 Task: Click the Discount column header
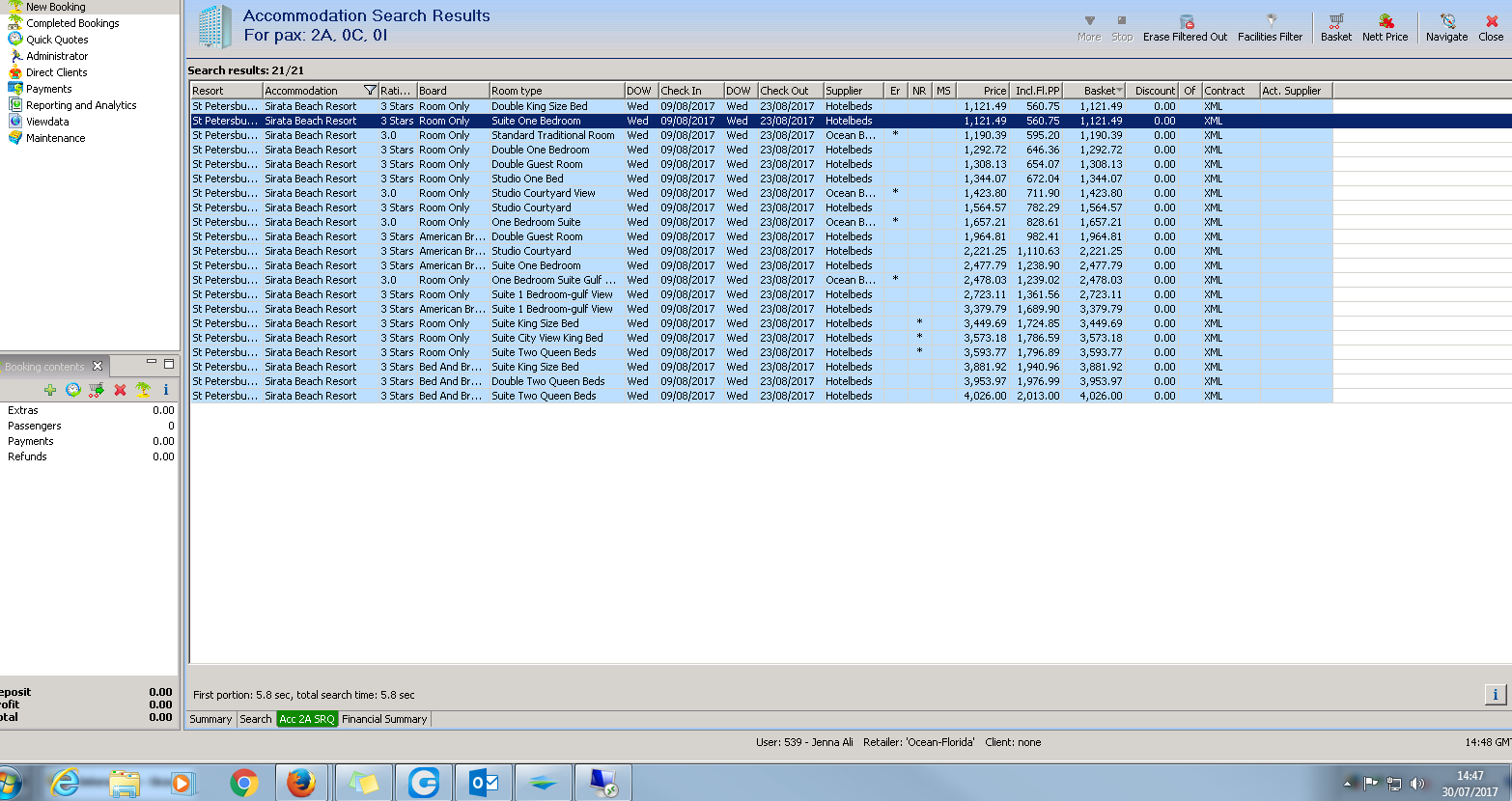tap(1153, 91)
